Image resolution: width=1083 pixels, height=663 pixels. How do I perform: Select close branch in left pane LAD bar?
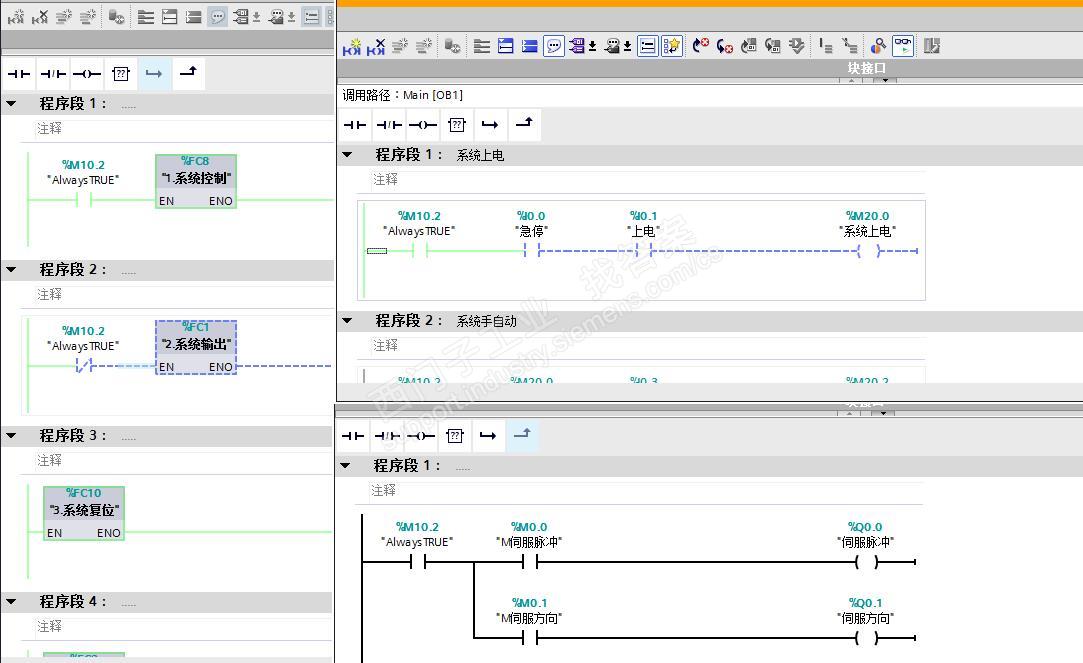pos(188,72)
